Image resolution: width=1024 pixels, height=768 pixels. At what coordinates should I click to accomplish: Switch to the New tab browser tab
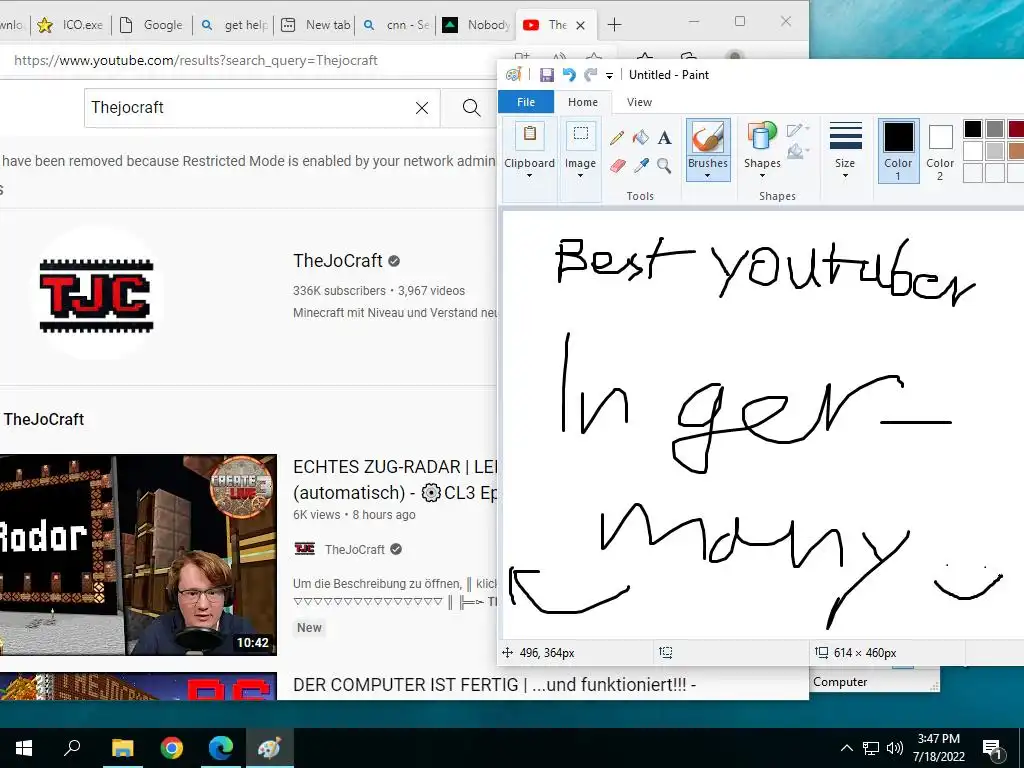[315, 25]
